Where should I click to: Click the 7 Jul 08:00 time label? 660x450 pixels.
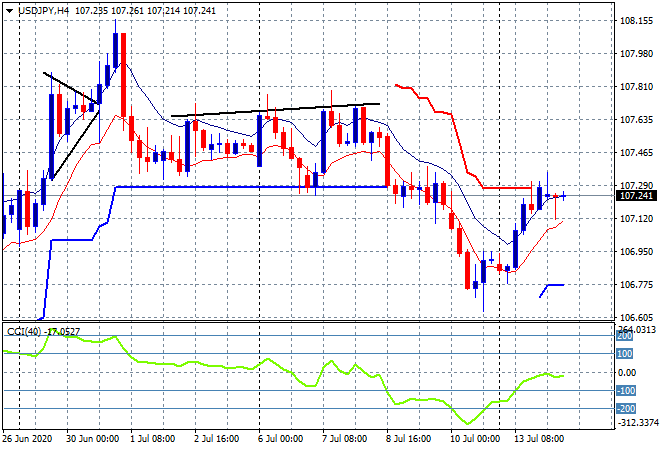[345, 439]
